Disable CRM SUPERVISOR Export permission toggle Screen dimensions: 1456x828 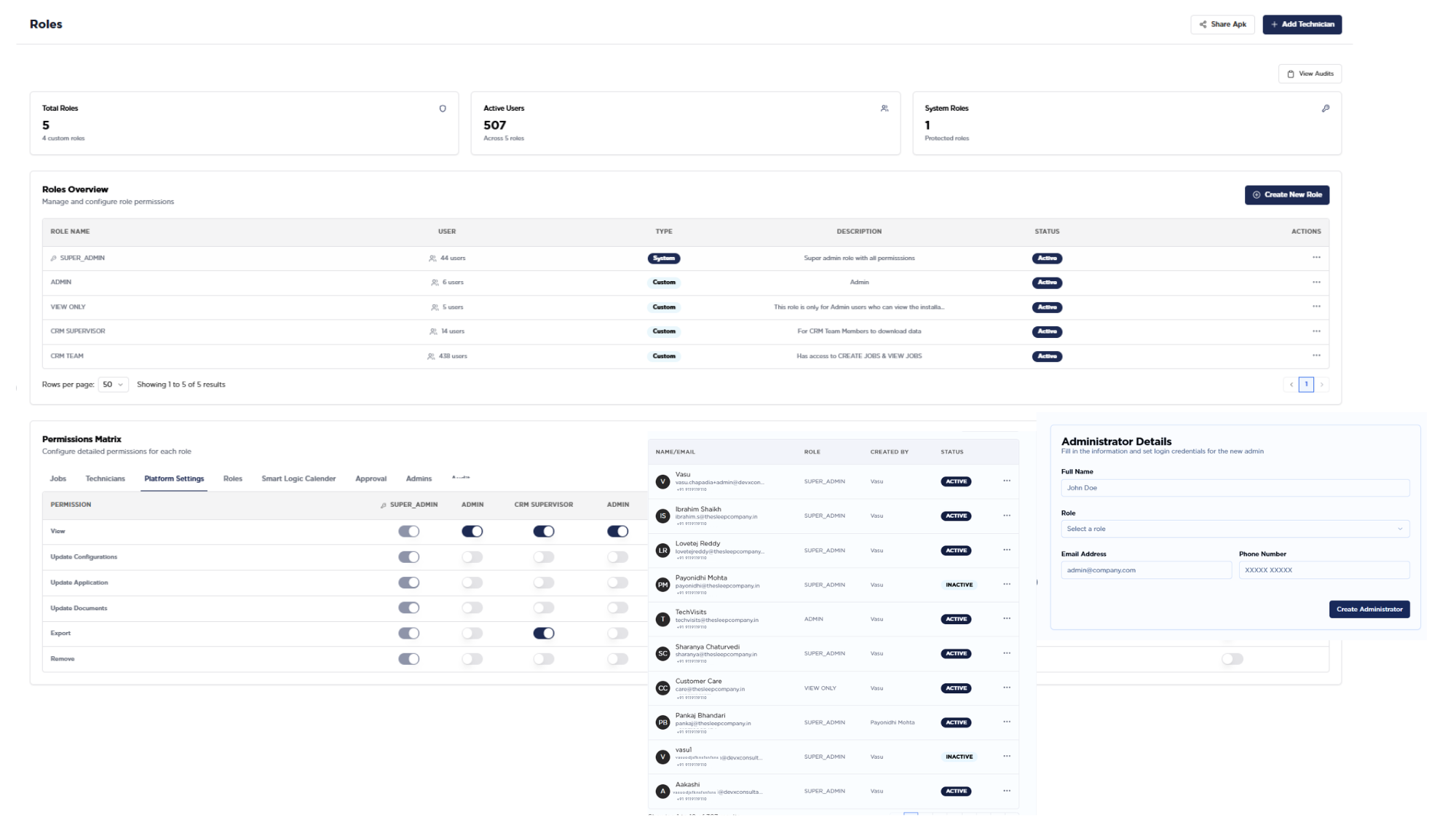tap(544, 634)
